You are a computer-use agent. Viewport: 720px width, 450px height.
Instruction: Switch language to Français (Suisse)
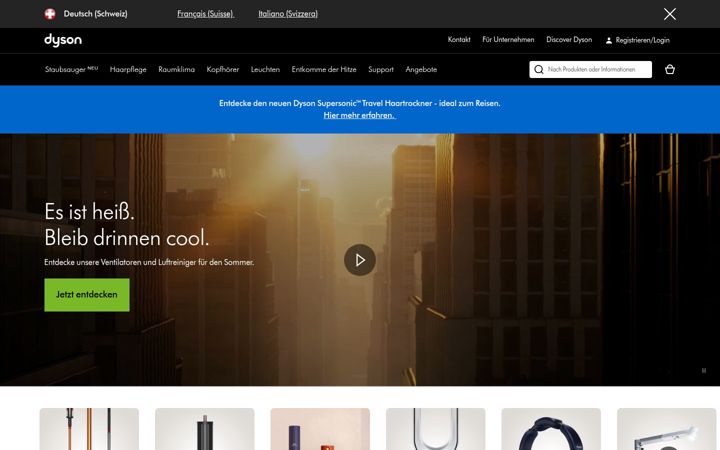pyautogui.click(x=205, y=14)
